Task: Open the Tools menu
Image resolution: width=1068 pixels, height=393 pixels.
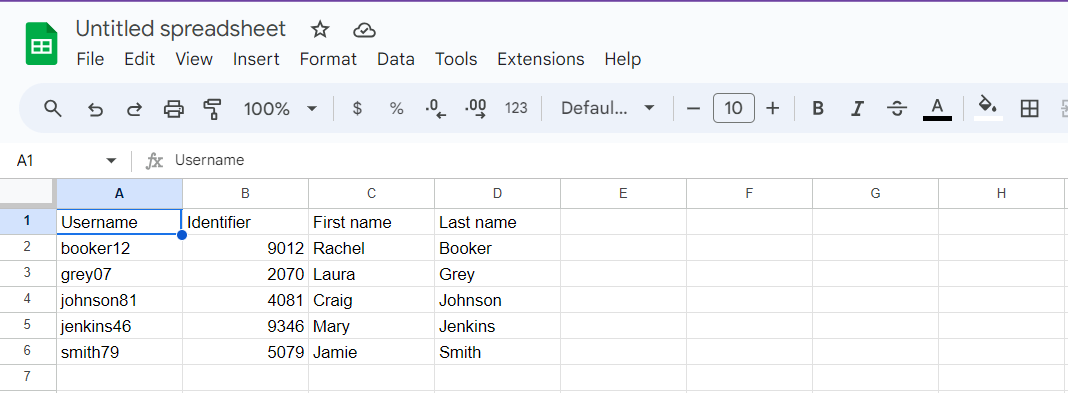Action: click(456, 59)
